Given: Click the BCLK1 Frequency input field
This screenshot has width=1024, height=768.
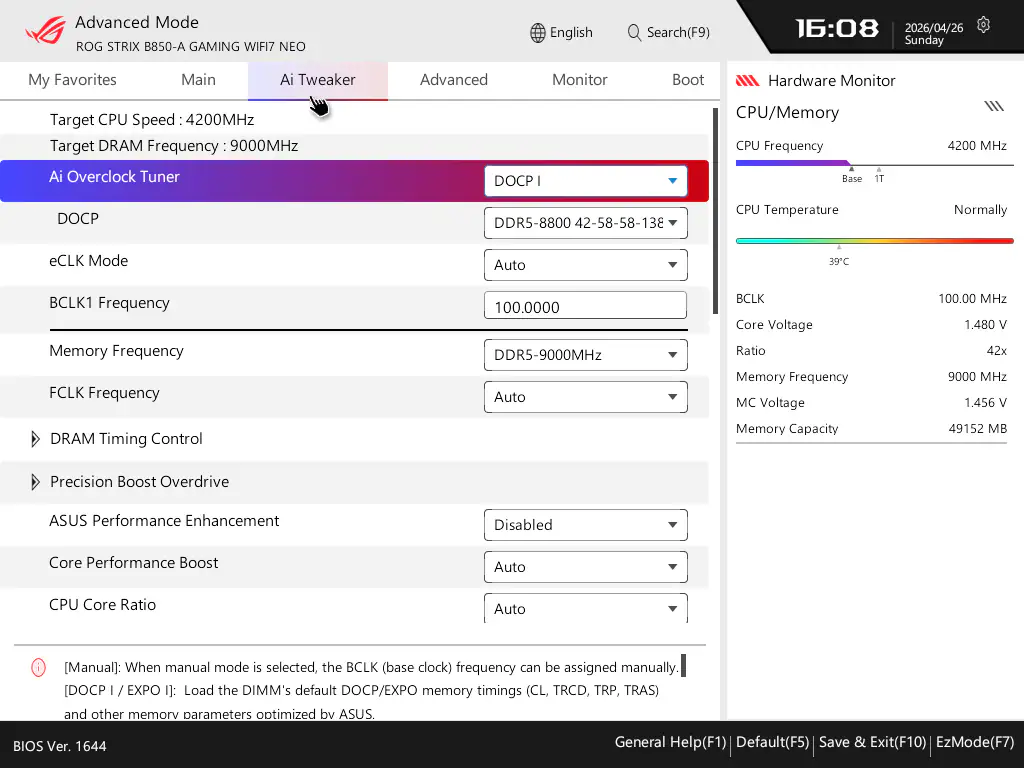Looking at the screenshot, I should [x=586, y=306].
